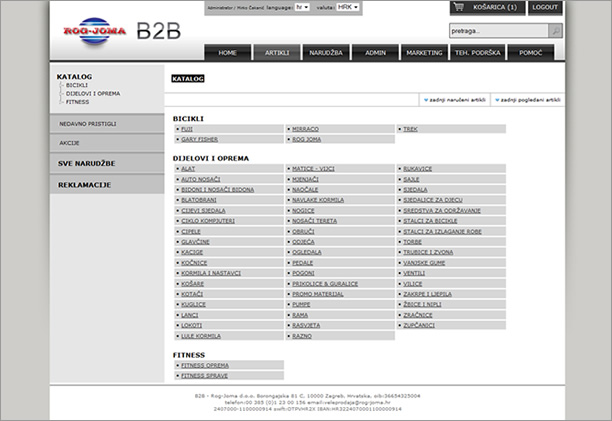Open the MARKETING menu item
This screenshot has height=421, width=612.
(x=424, y=52)
